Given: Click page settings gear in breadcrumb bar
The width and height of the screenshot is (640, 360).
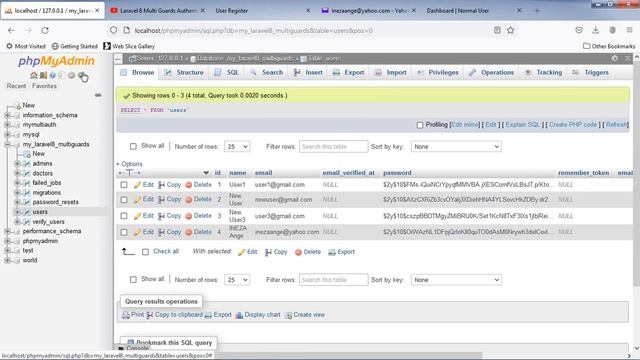Looking at the screenshot, I should pyautogui.click(x=614, y=58).
